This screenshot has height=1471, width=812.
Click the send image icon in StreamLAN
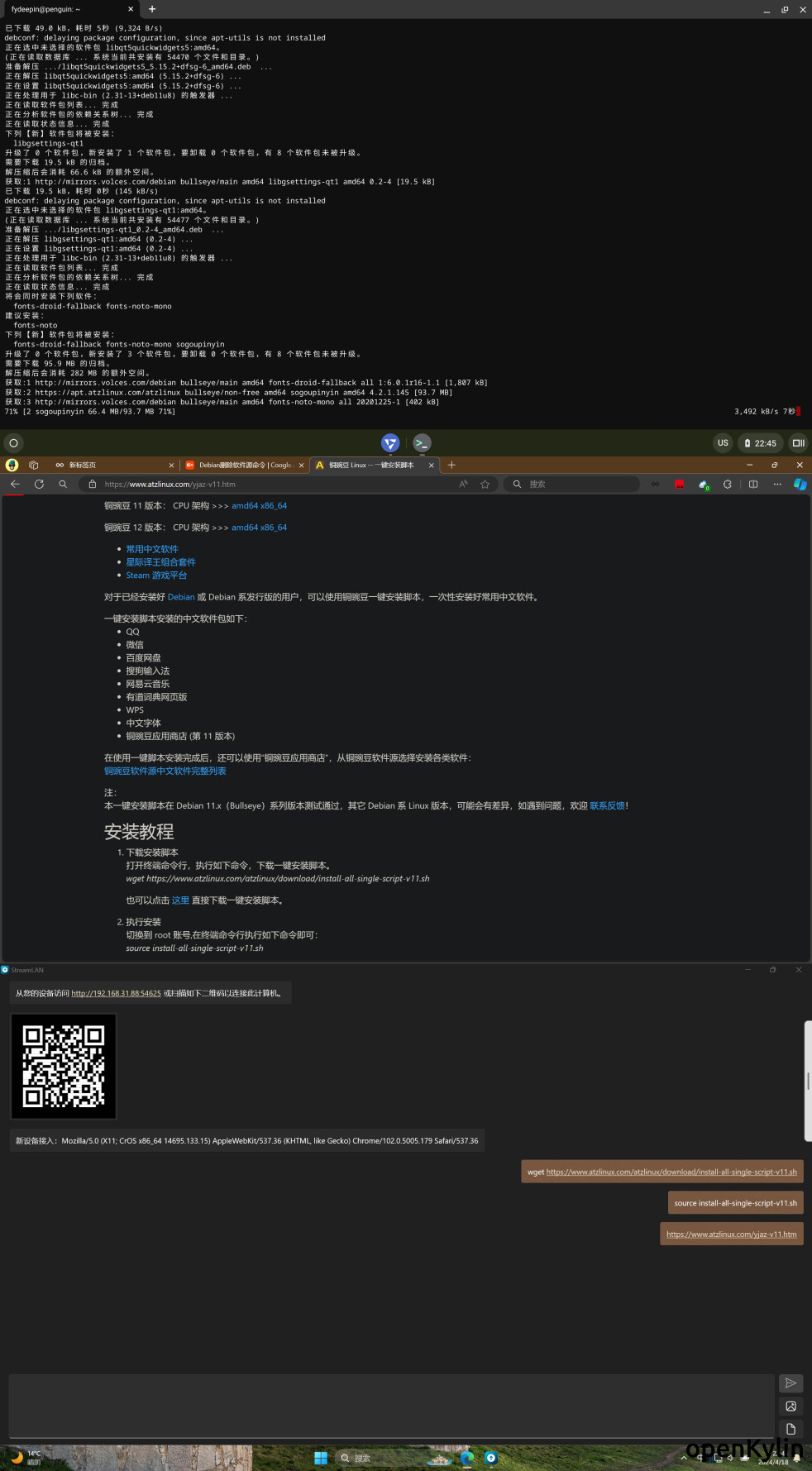[791, 1407]
